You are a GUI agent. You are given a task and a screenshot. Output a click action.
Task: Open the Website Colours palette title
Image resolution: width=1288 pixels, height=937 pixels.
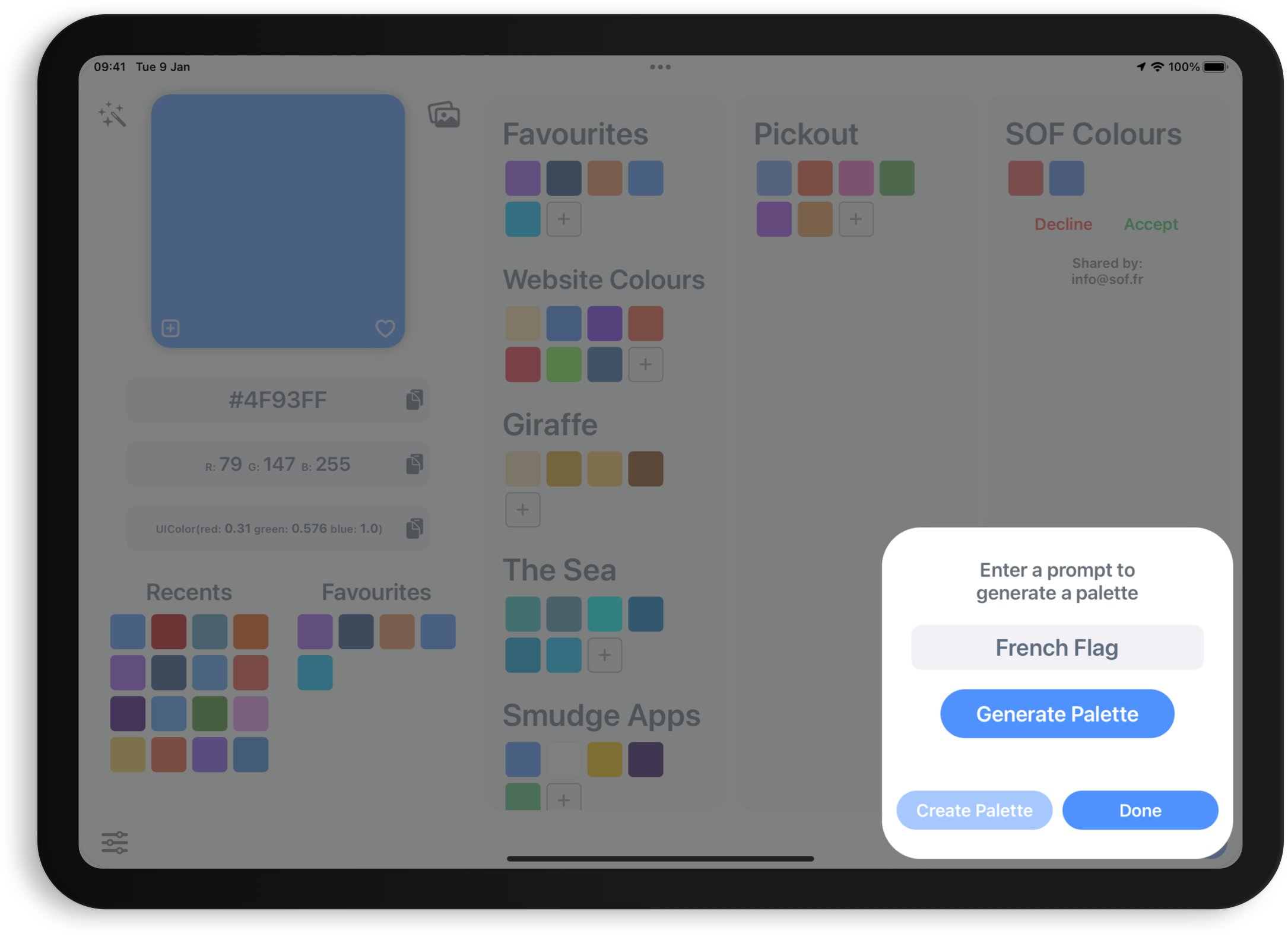tap(604, 279)
